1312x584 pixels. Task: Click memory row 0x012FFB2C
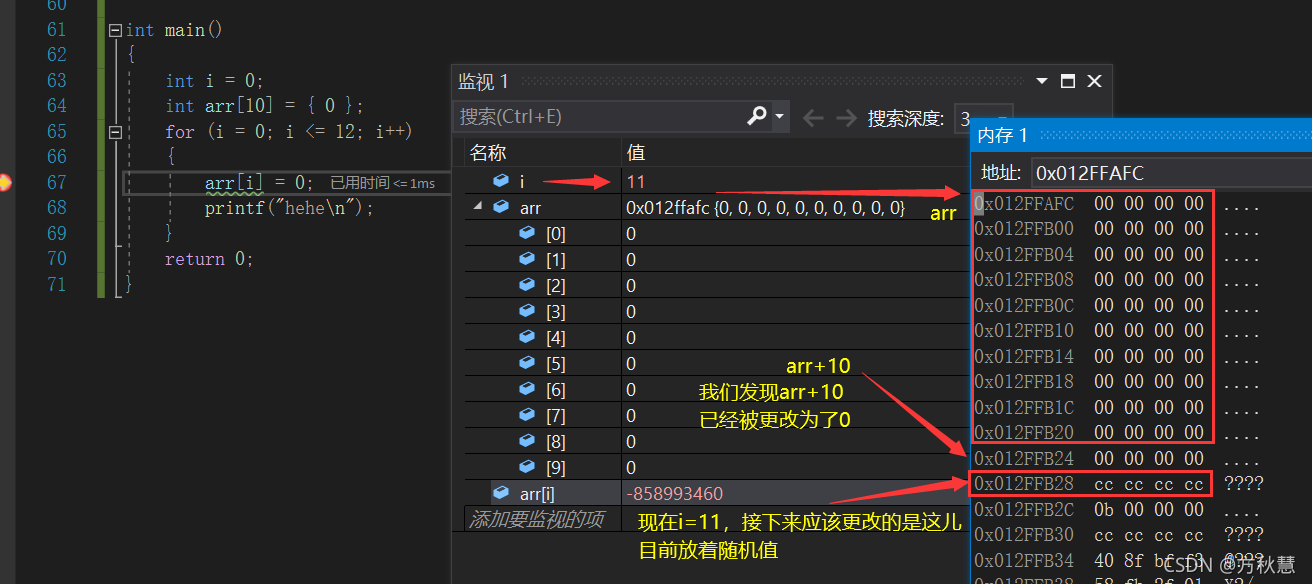click(x=1118, y=509)
